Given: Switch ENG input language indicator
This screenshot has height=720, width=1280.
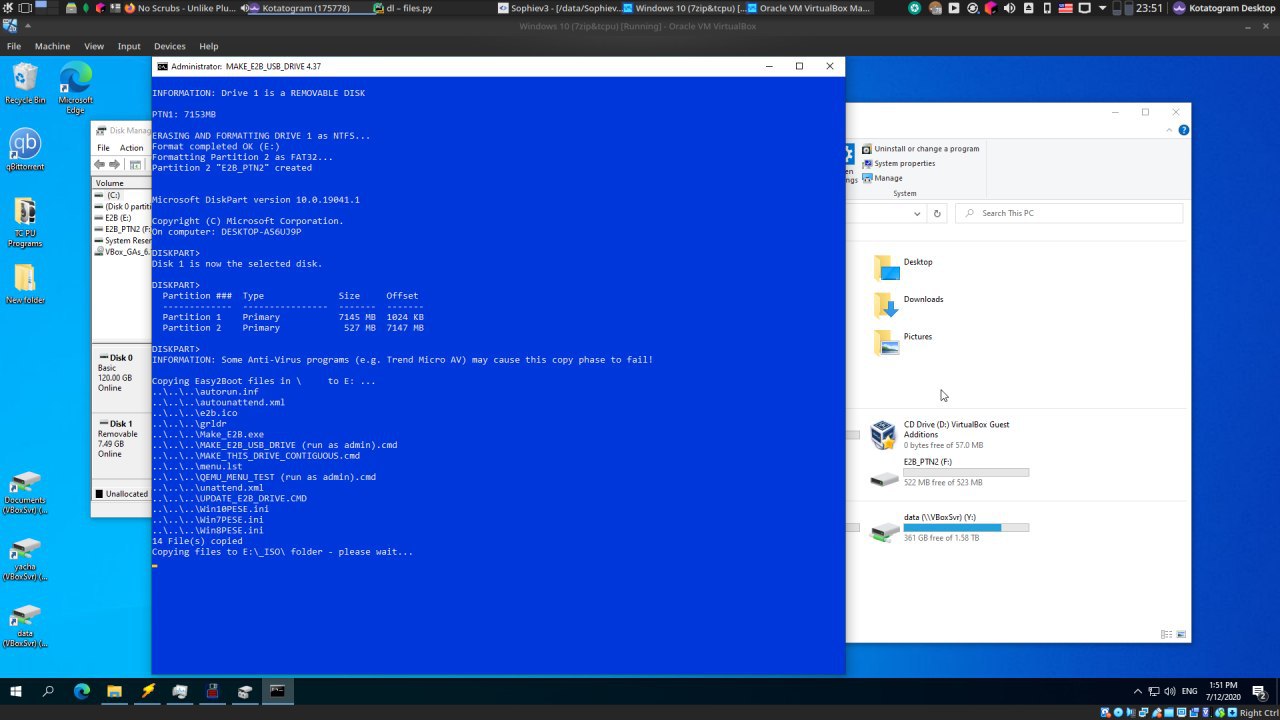Looking at the screenshot, I should (x=1190, y=691).
